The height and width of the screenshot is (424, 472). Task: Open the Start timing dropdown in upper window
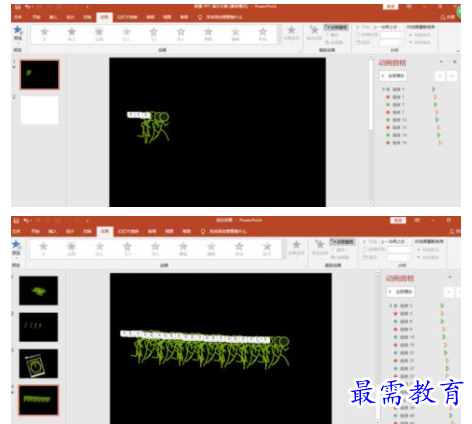coord(388,27)
